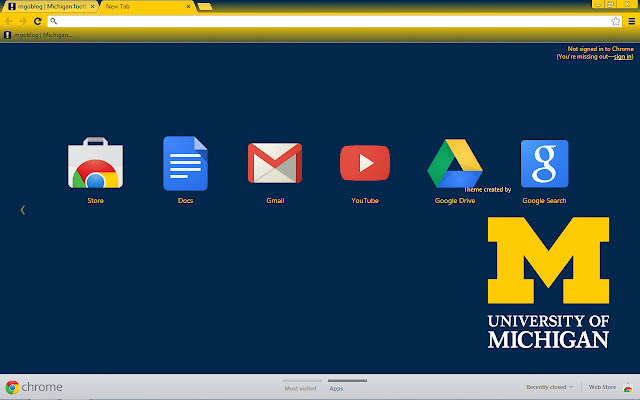Switch to the Most visited section
Screen dimensions: 640x400
(x=301, y=389)
